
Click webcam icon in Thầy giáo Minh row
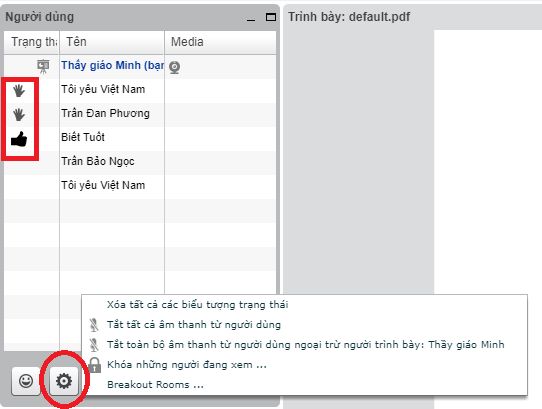[x=175, y=67]
